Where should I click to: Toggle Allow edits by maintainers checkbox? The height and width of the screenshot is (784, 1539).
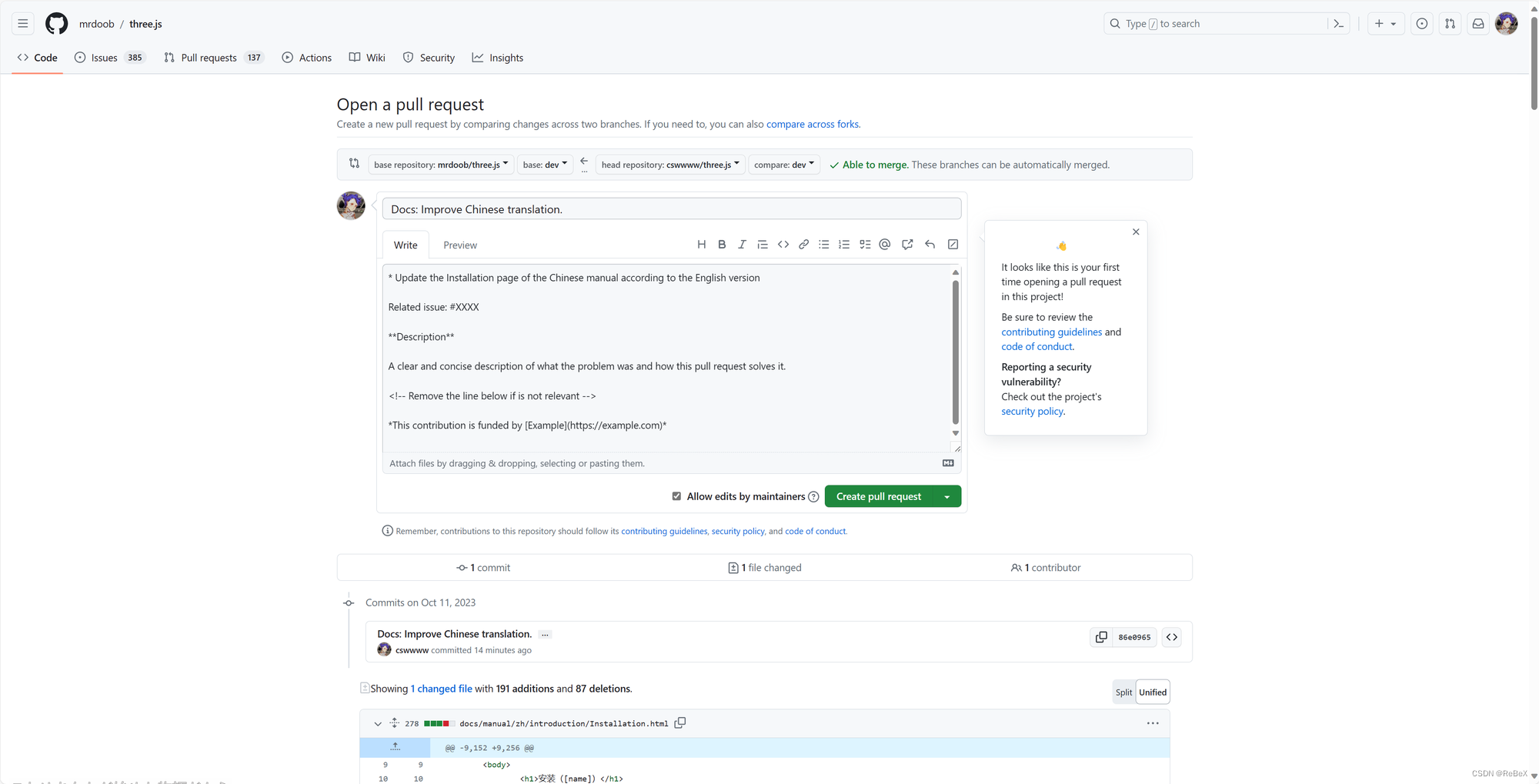coord(676,496)
